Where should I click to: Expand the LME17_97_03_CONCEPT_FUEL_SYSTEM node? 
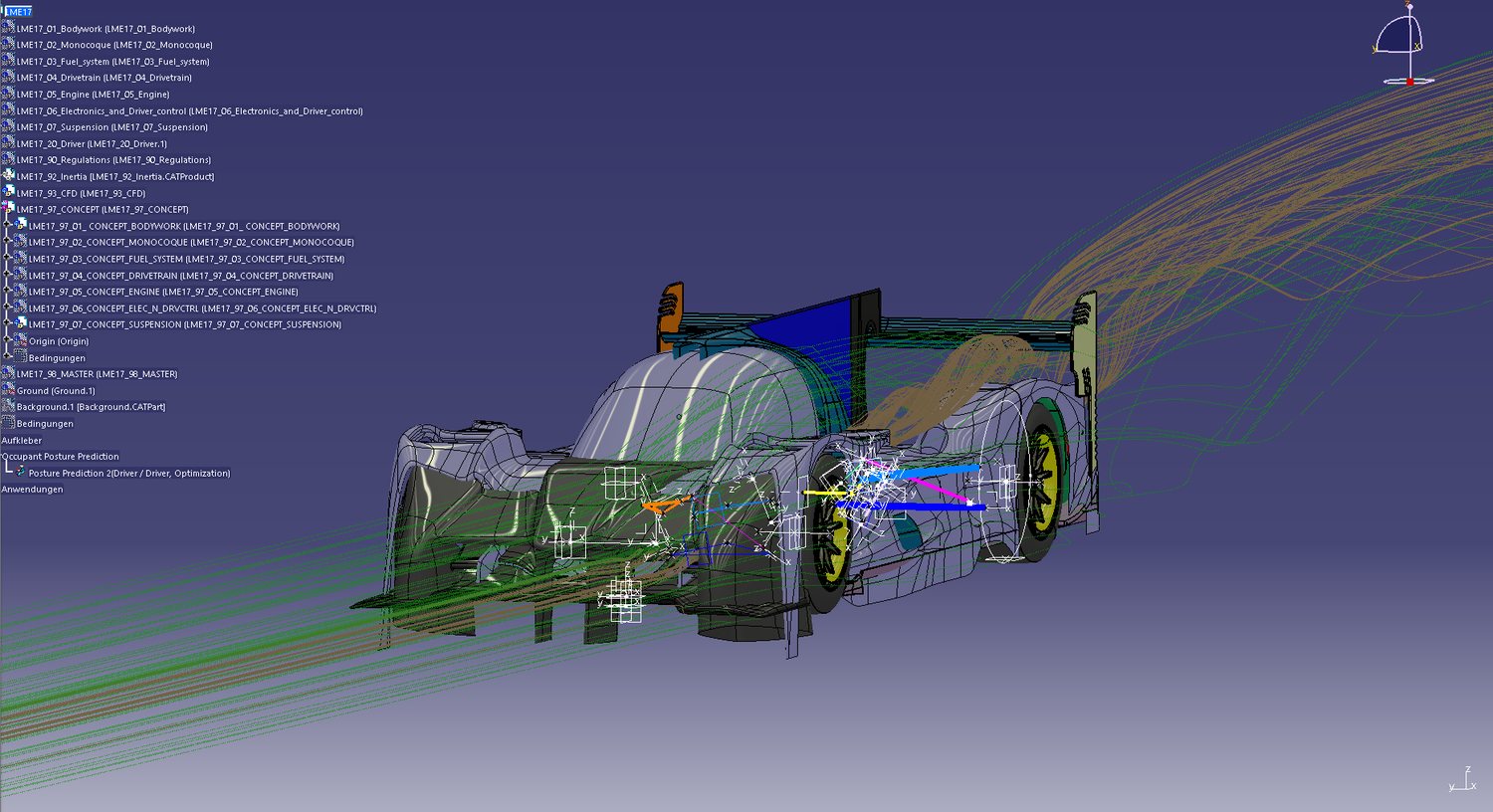click(x=8, y=259)
